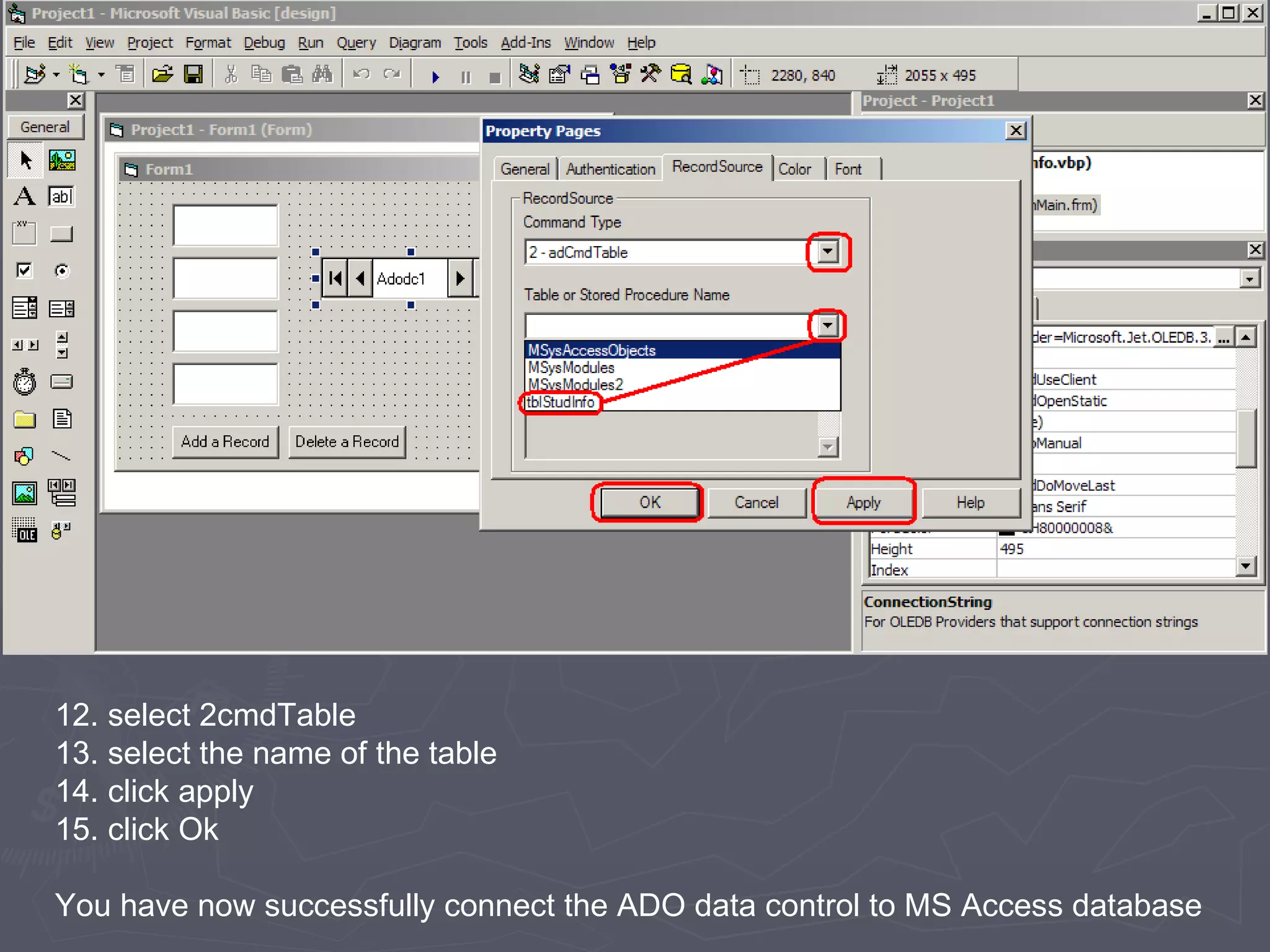Select the ComboBox tool in the toolbox
This screenshot has height=952, width=1270.
point(25,307)
